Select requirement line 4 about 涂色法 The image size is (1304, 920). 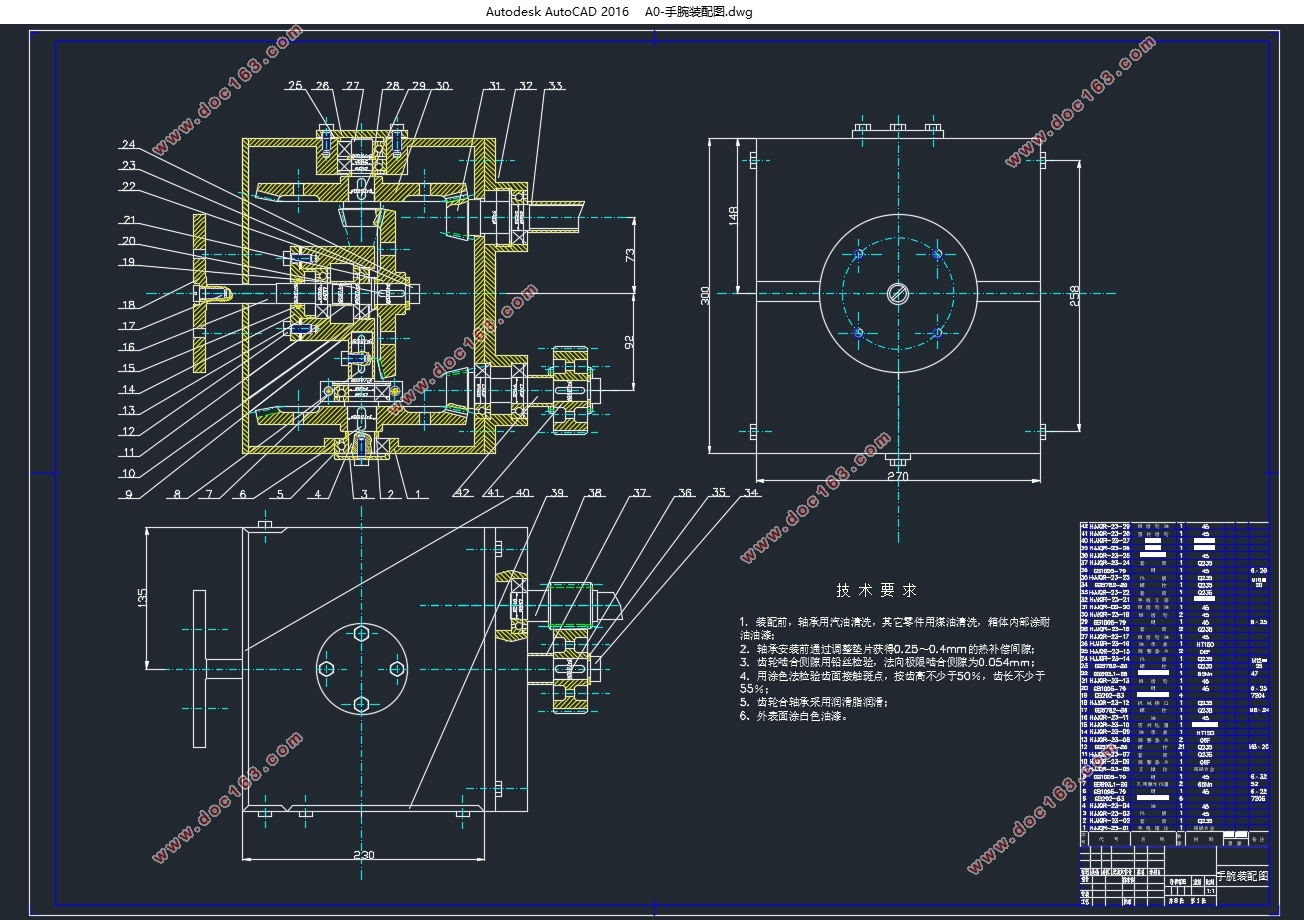pyautogui.click(x=892, y=682)
